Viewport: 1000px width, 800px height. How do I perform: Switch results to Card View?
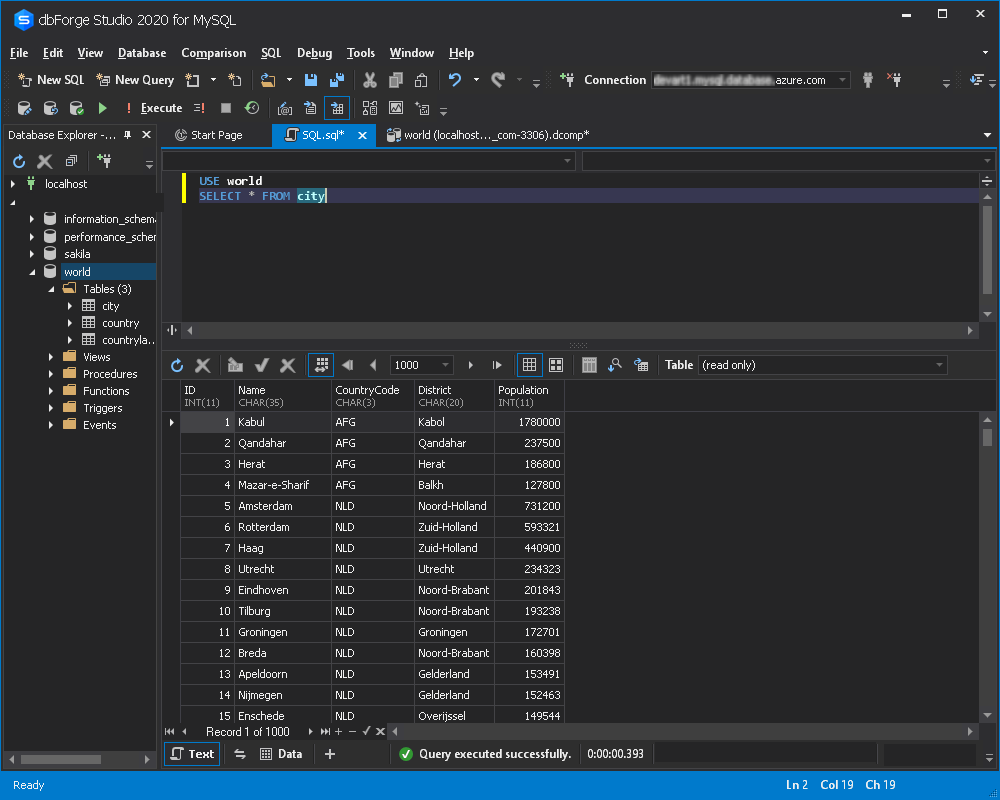coord(556,365)
